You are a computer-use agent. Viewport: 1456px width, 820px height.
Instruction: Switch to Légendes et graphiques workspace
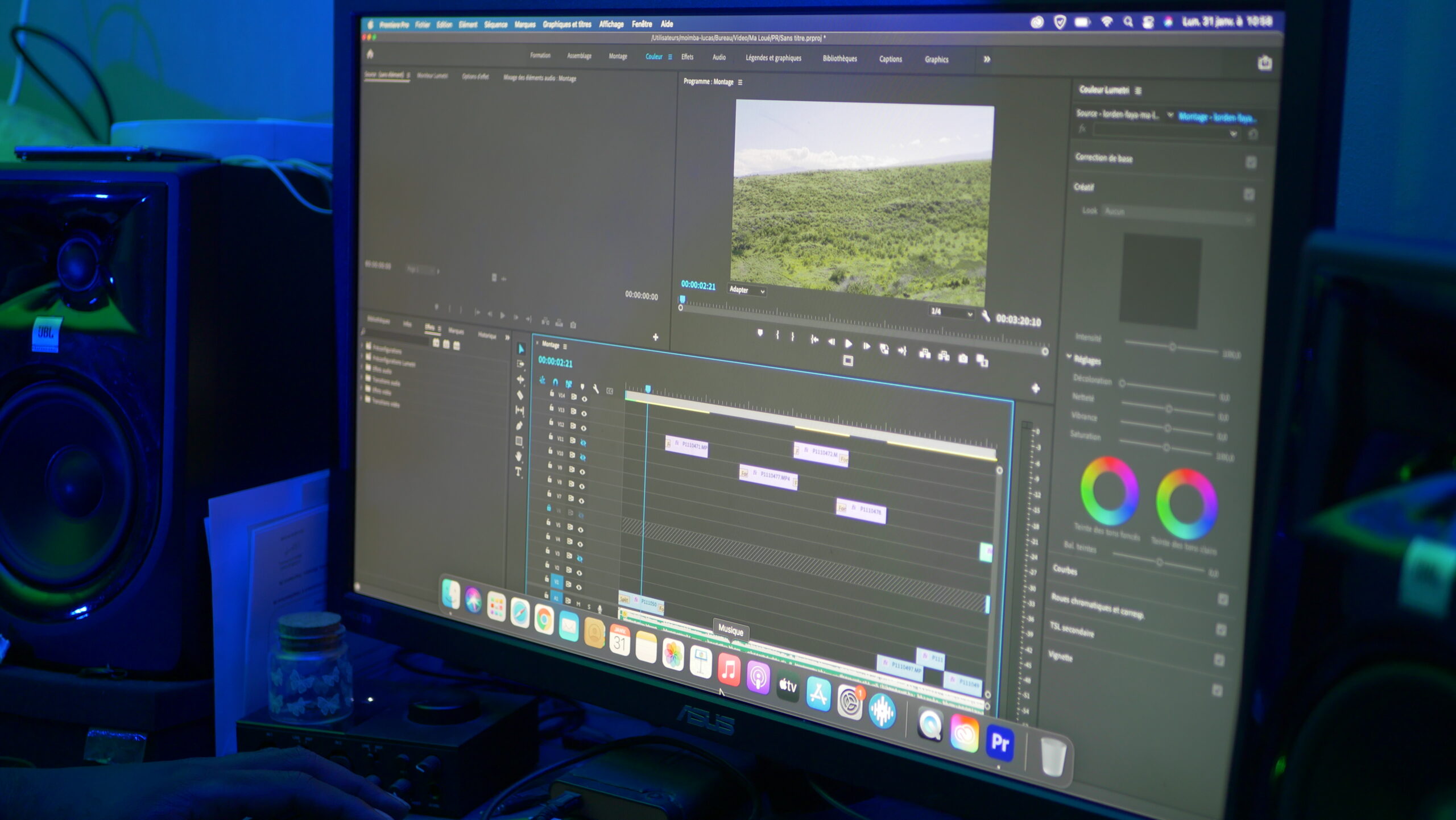773,58
